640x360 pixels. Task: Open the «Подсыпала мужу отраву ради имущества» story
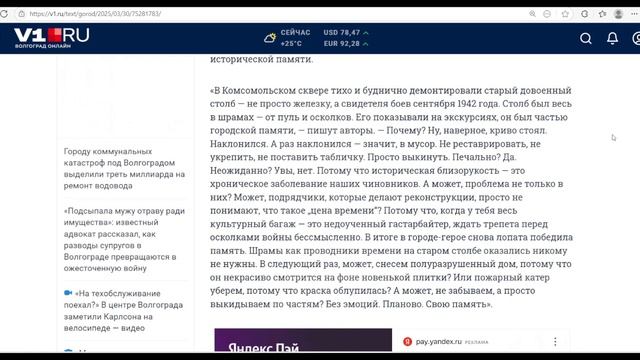pos(124,240)
